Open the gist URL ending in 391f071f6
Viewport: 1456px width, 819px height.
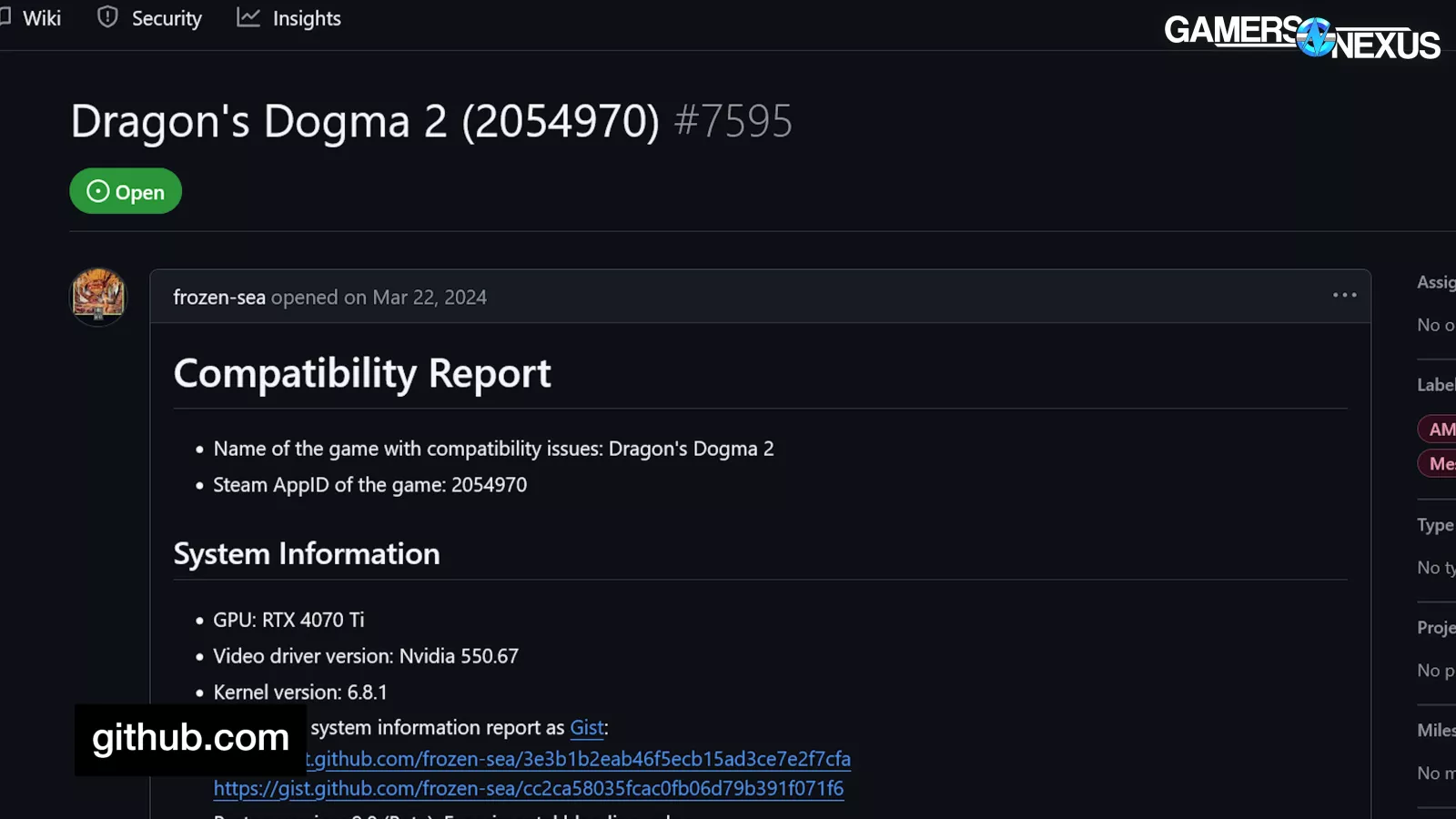tap(528, 789)
